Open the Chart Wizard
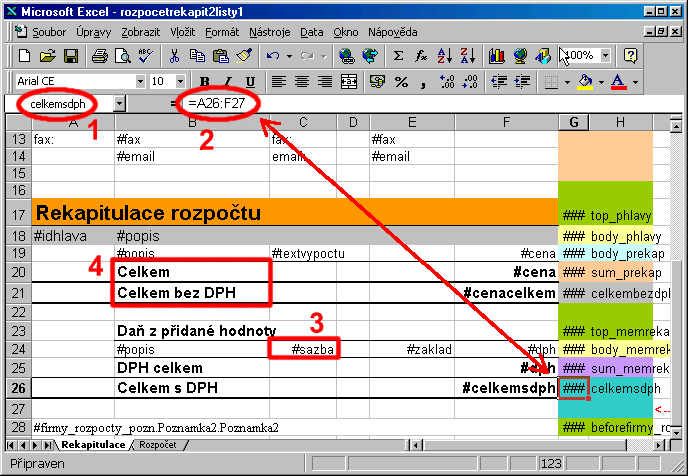The width and height of the screenshot is (688, 476). (497, 56)
